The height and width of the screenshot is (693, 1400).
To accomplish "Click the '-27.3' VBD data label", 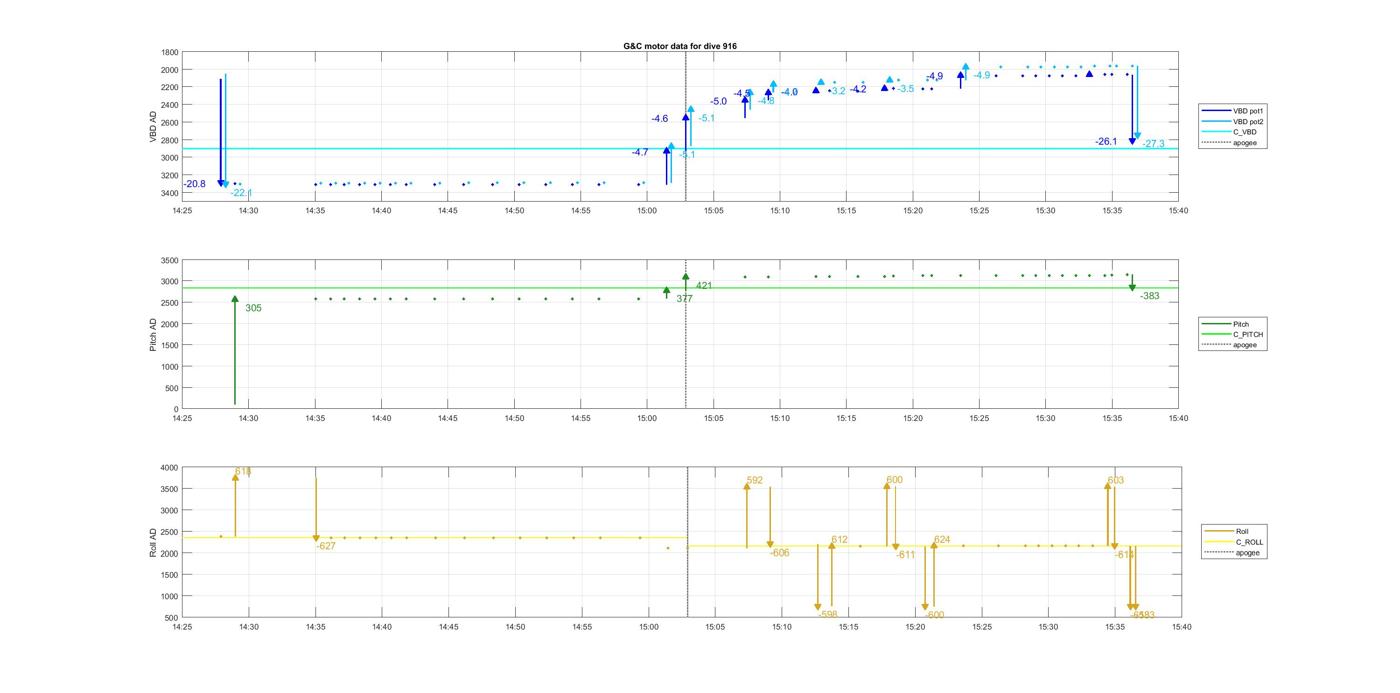I will [x=1154, y=144].
